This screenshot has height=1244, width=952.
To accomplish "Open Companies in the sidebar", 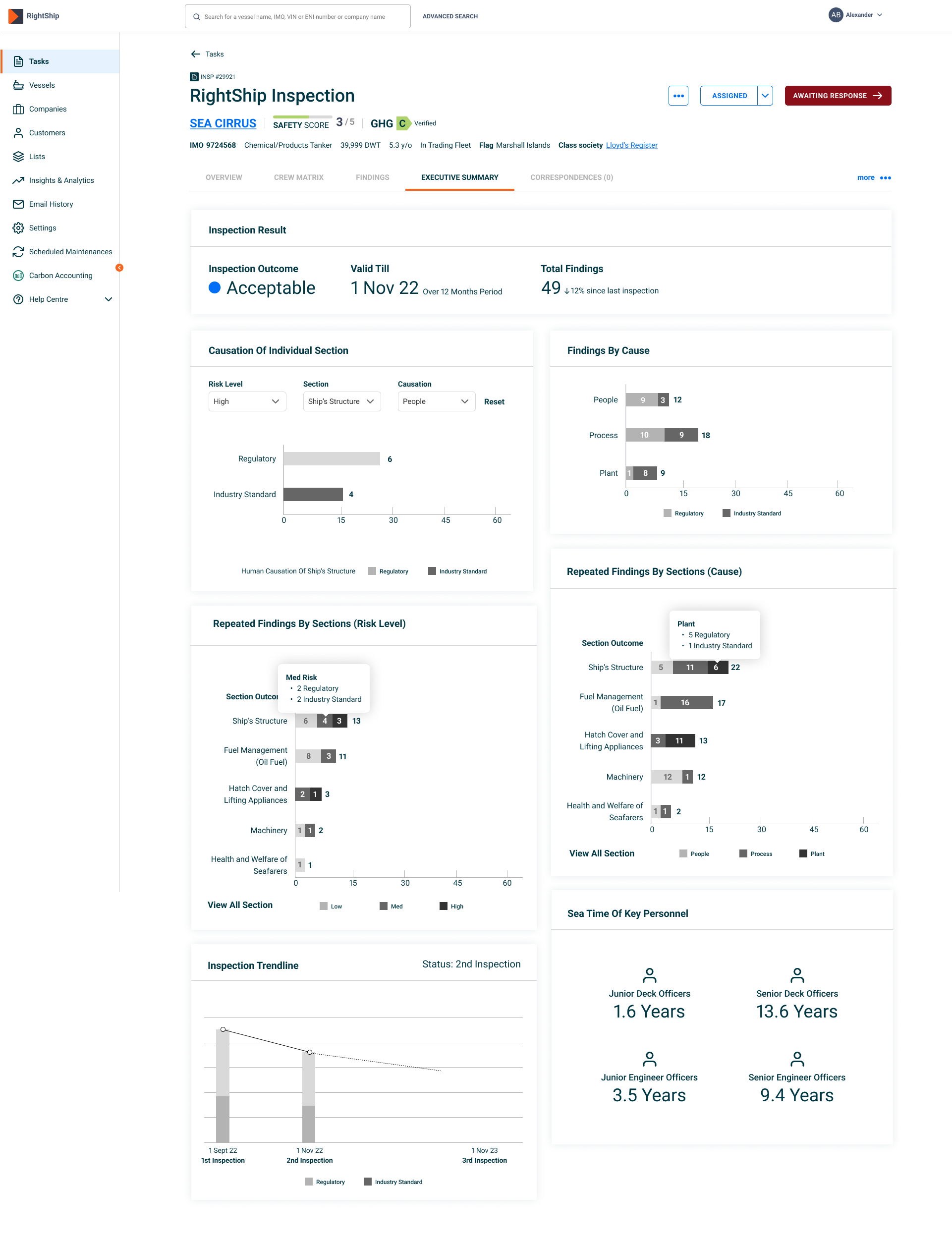I will [60, 109].
